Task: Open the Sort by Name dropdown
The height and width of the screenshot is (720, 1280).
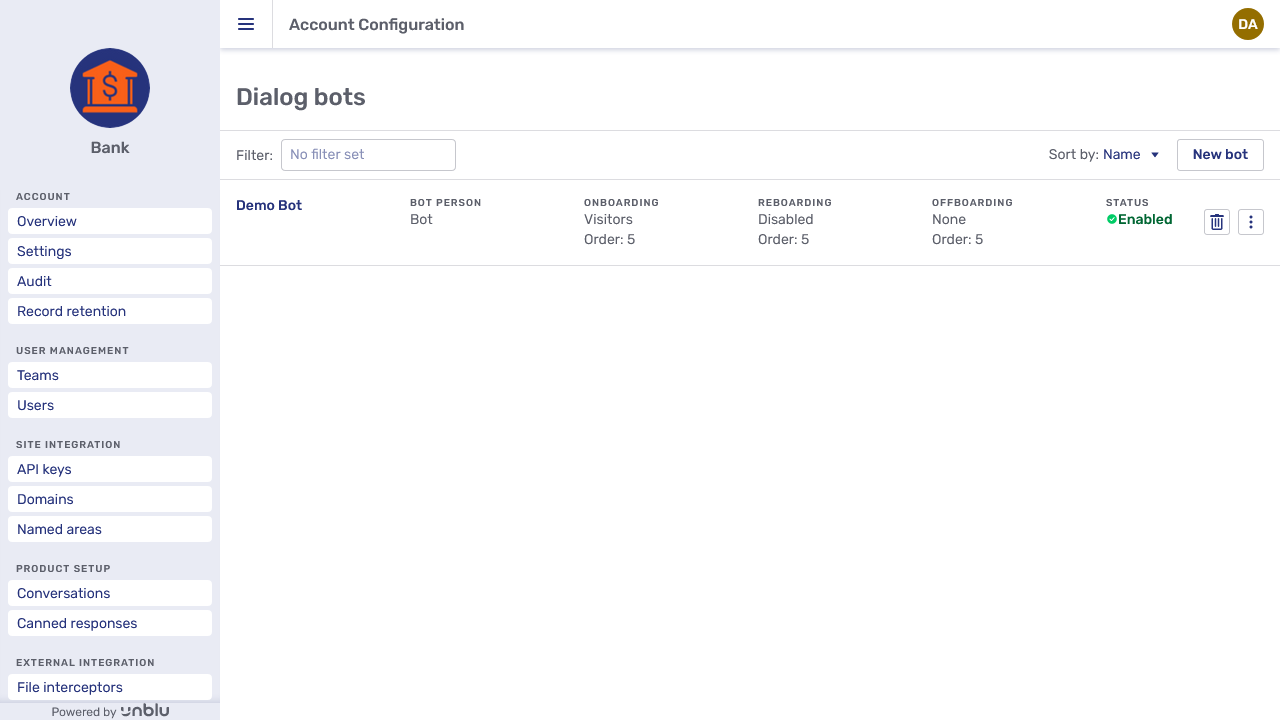Action: click(1121, 155)
